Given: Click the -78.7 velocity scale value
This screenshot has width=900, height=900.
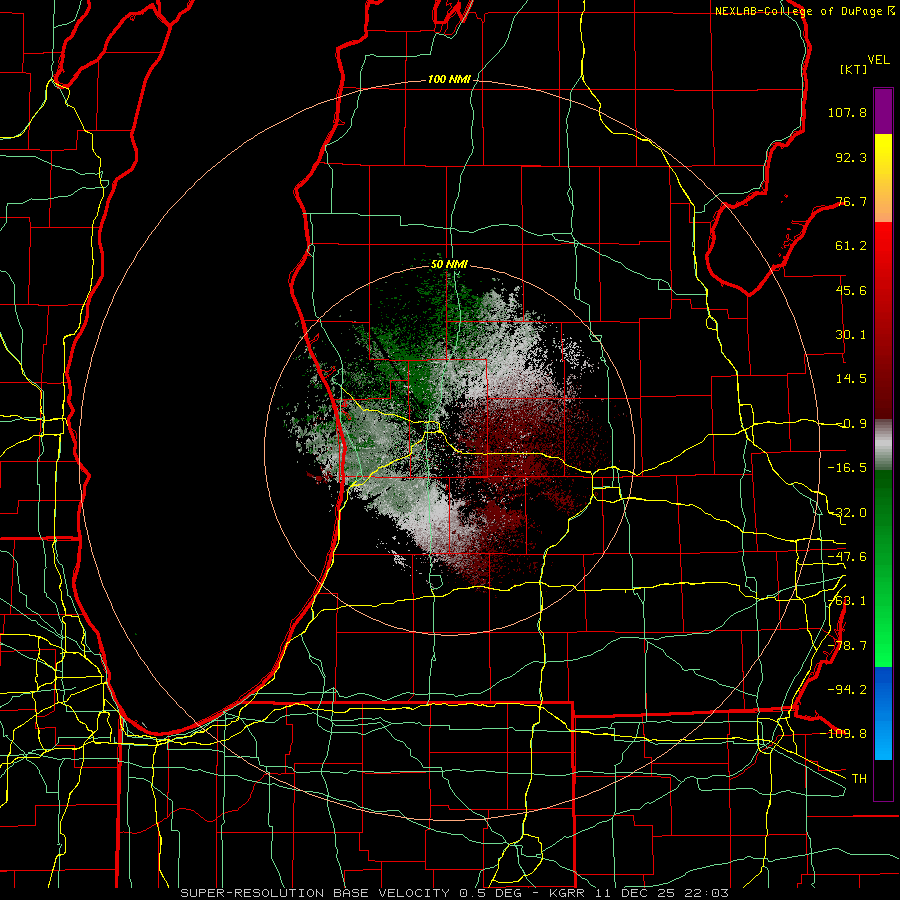Looking at the screenshot, I should click(x=847, y=646).
